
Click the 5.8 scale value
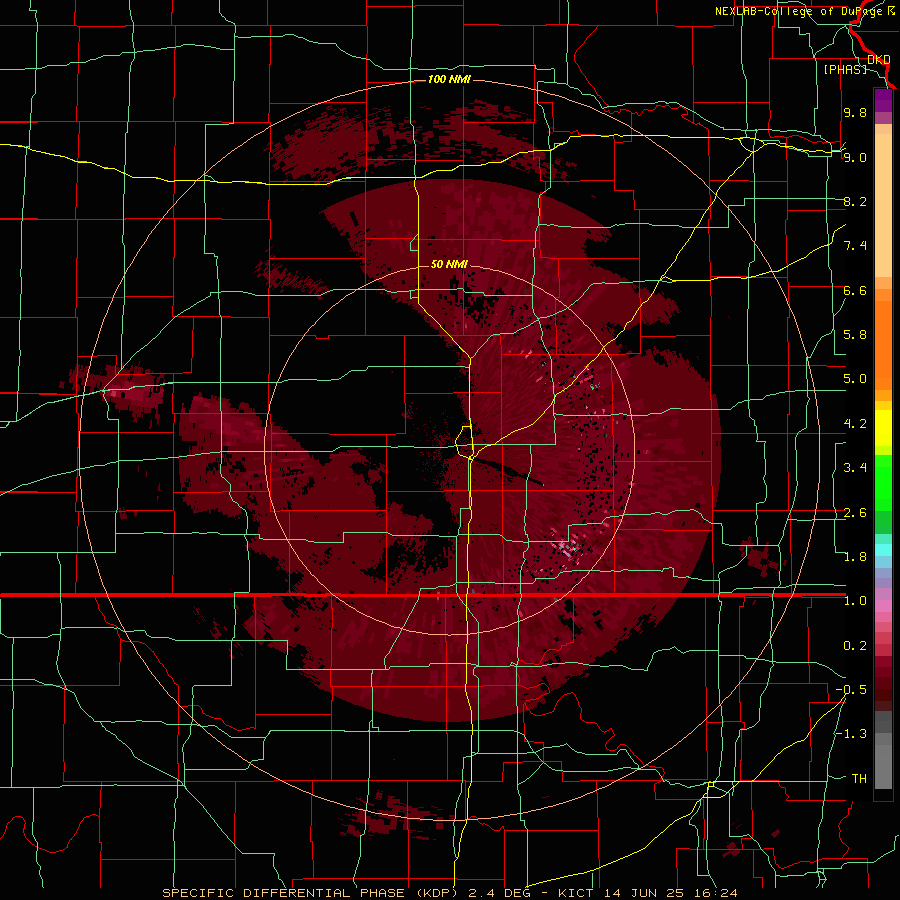(855, 335)
